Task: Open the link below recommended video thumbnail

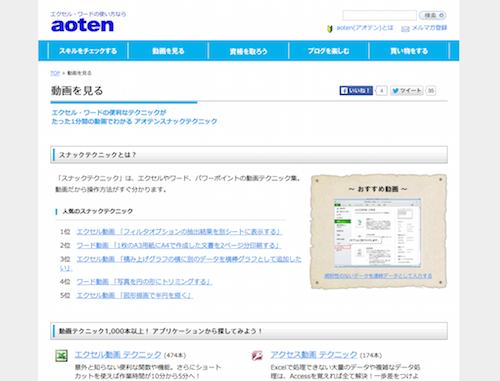Action: [378, 276]
